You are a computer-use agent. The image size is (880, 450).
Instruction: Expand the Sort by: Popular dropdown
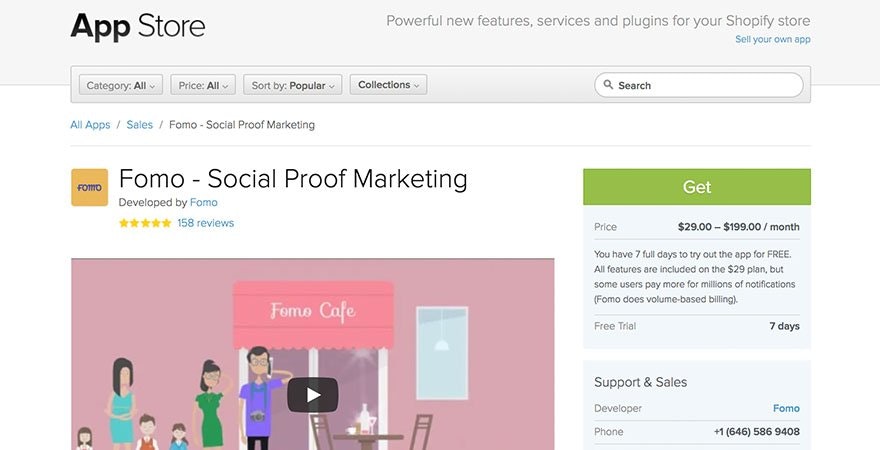click(x=293, y=86)
